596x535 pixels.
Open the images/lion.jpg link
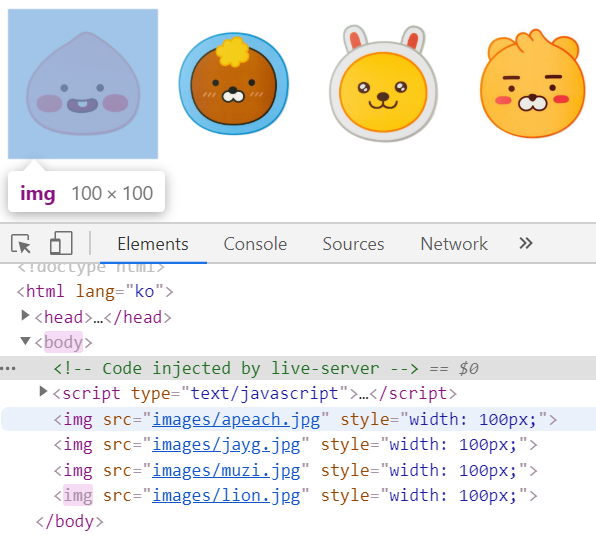226,495
